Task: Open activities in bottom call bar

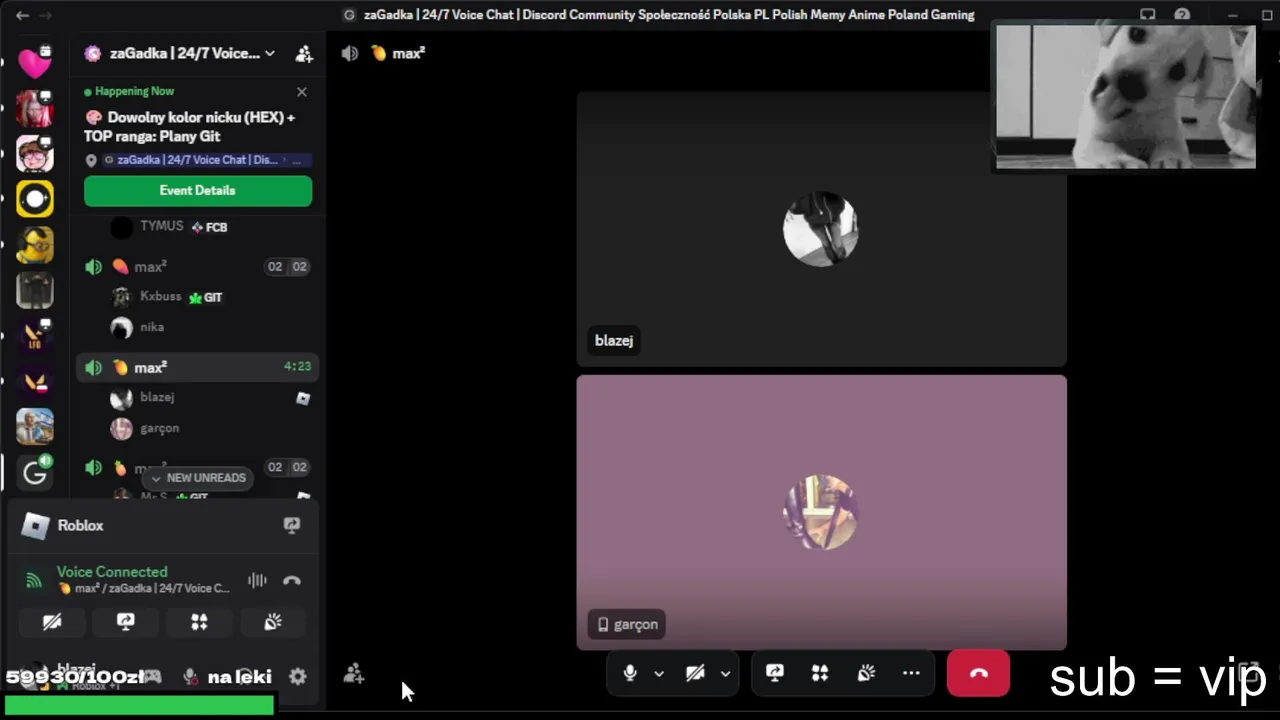Action: (x=820, y=673)
